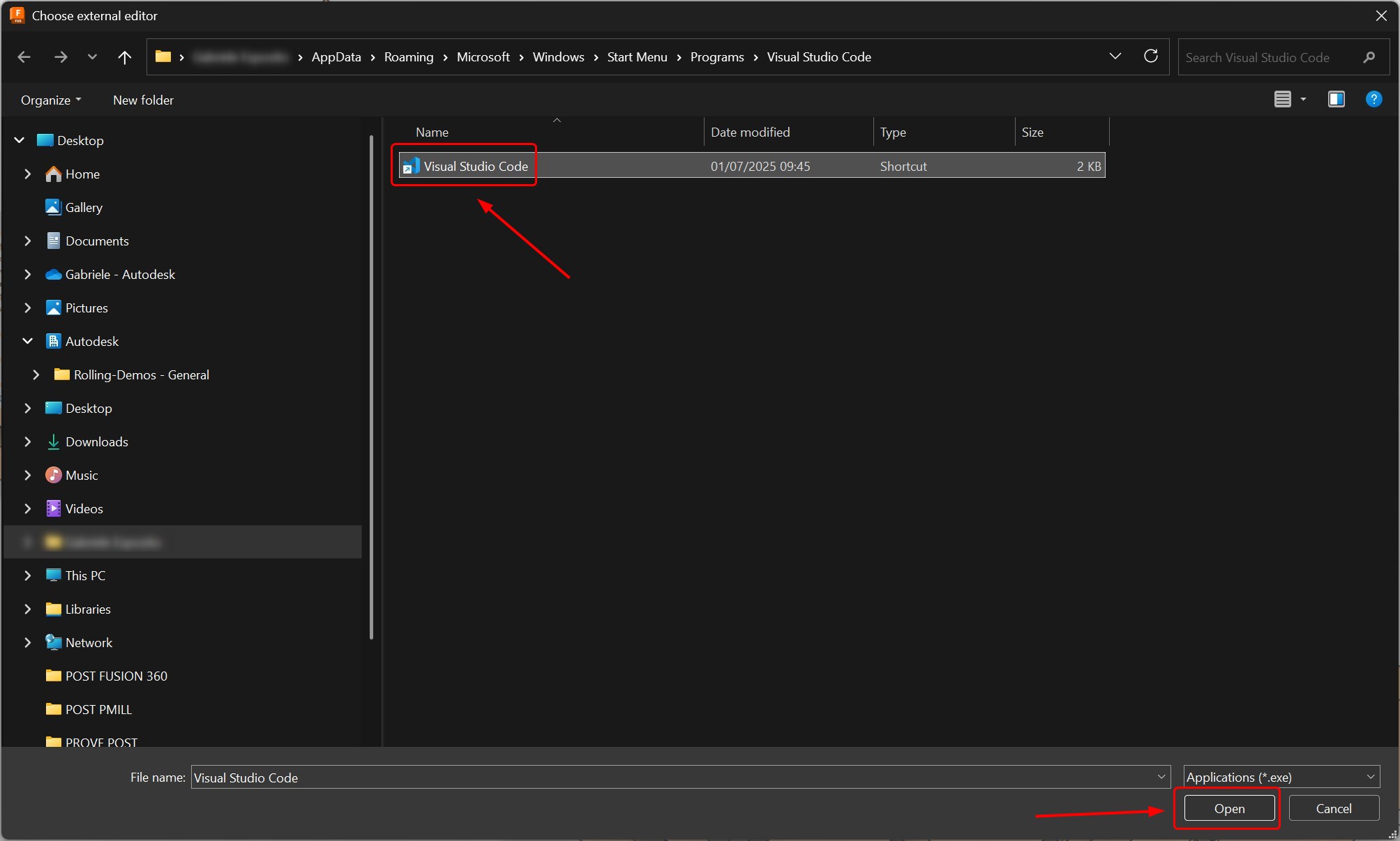Go up one folder level
The height and width of the screenshot is (841, 1400).
tap(125, 57)
